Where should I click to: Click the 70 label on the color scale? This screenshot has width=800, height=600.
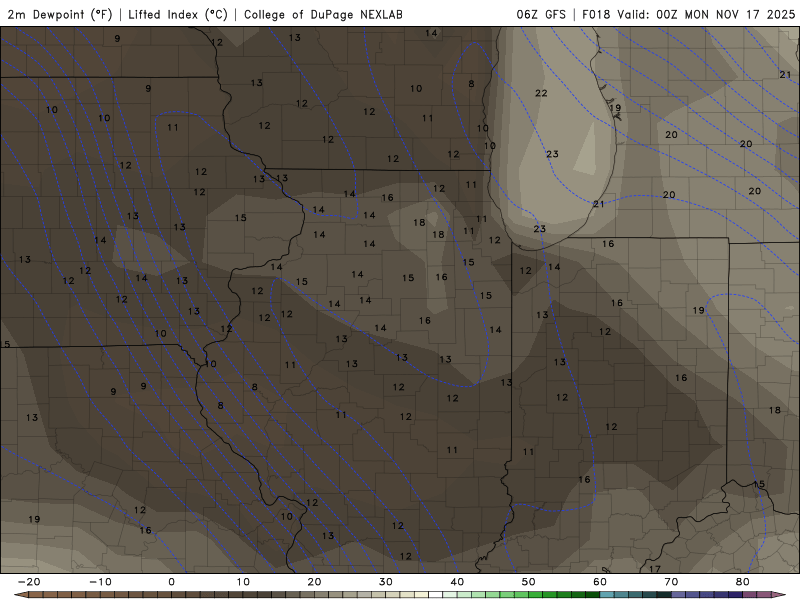671,582
